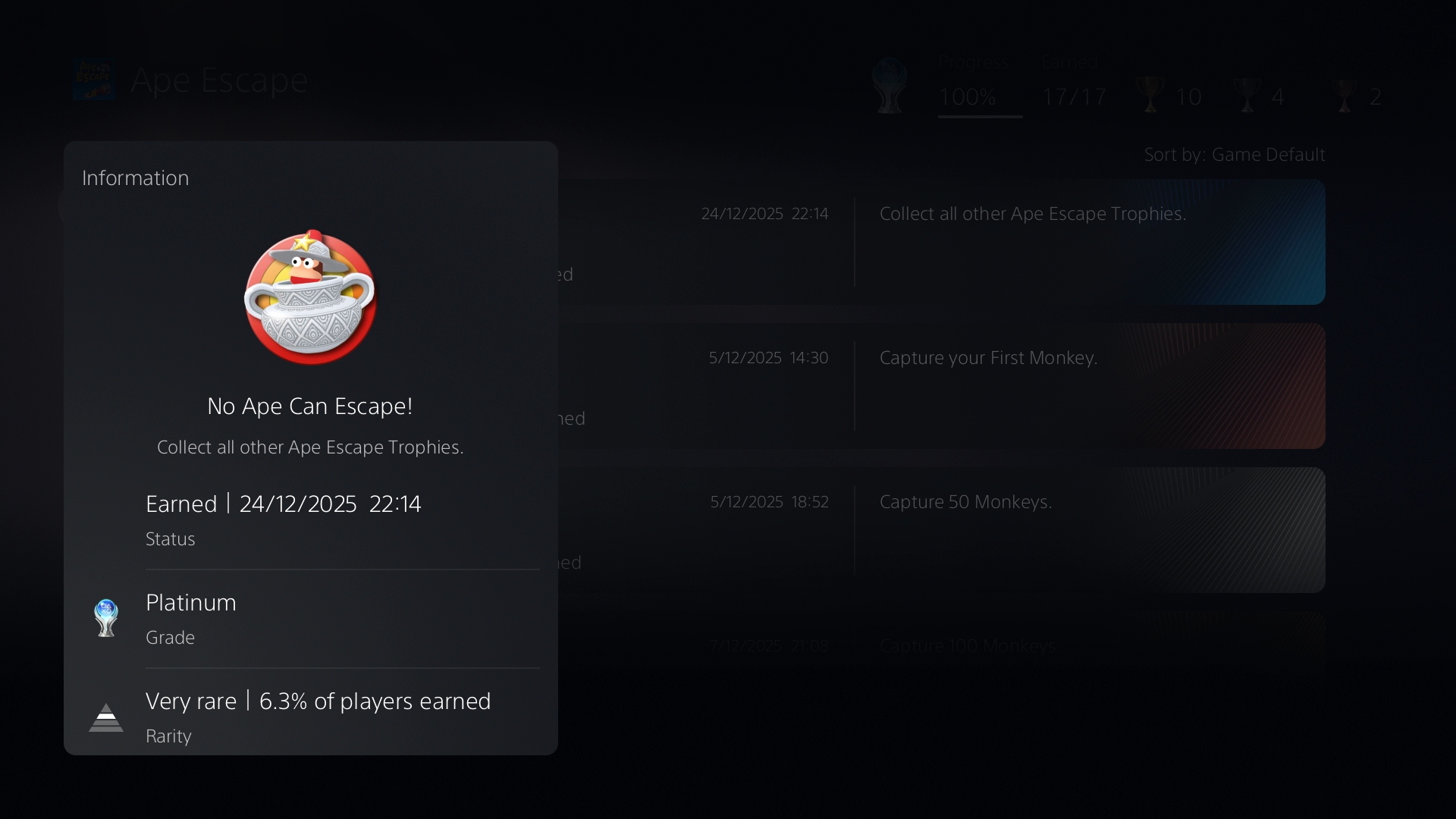Click the Information panel heading
The image size is (1456, 819).
[136, 178]
